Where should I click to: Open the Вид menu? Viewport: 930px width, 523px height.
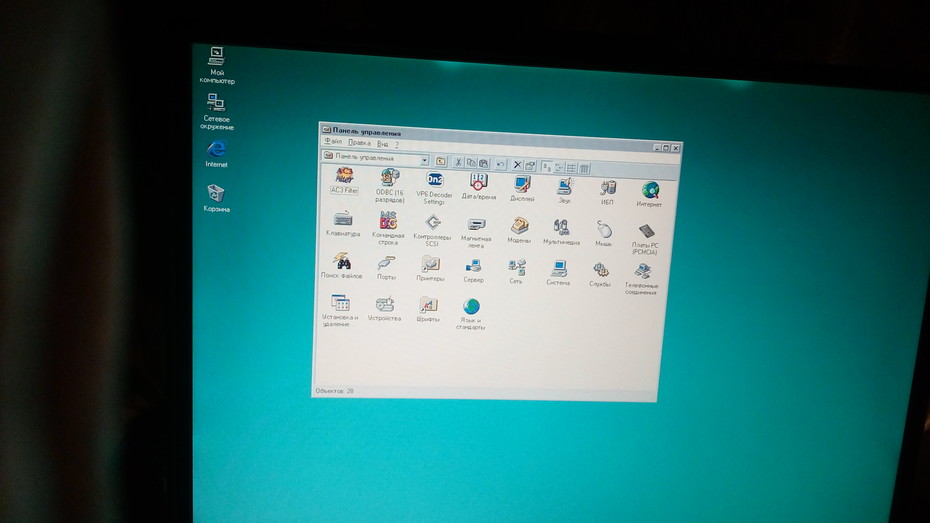tap(383, 143)
